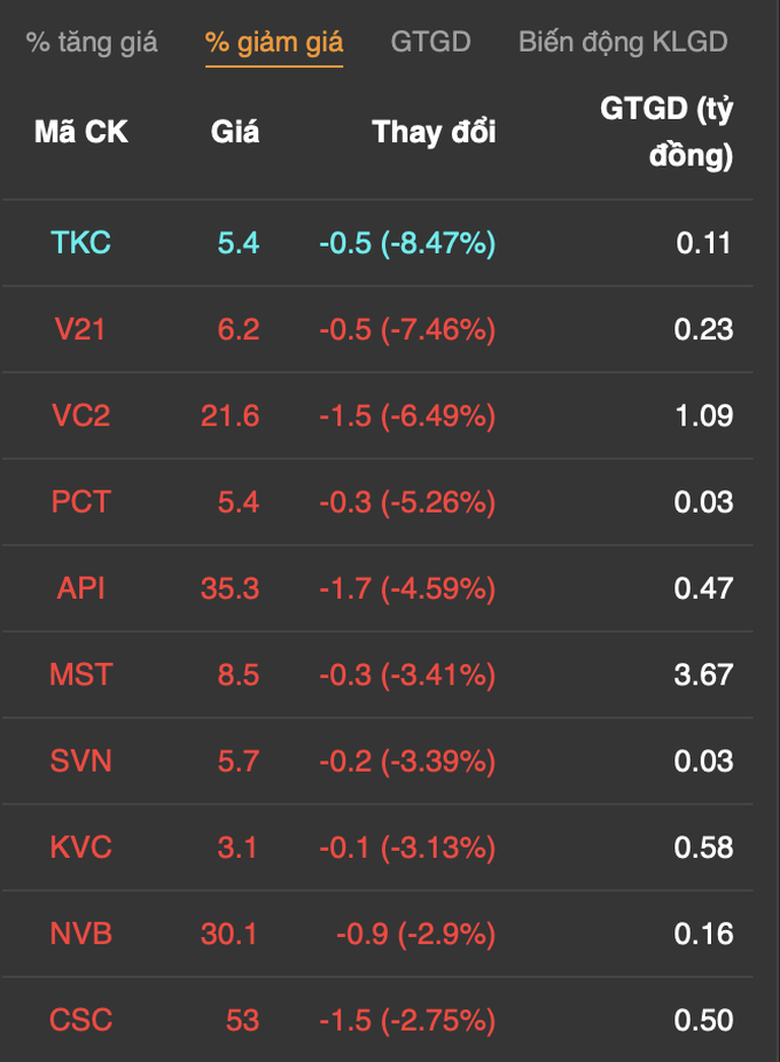Switch to the % tăng giá tab

pyautogui.click(x=91, y=42)
